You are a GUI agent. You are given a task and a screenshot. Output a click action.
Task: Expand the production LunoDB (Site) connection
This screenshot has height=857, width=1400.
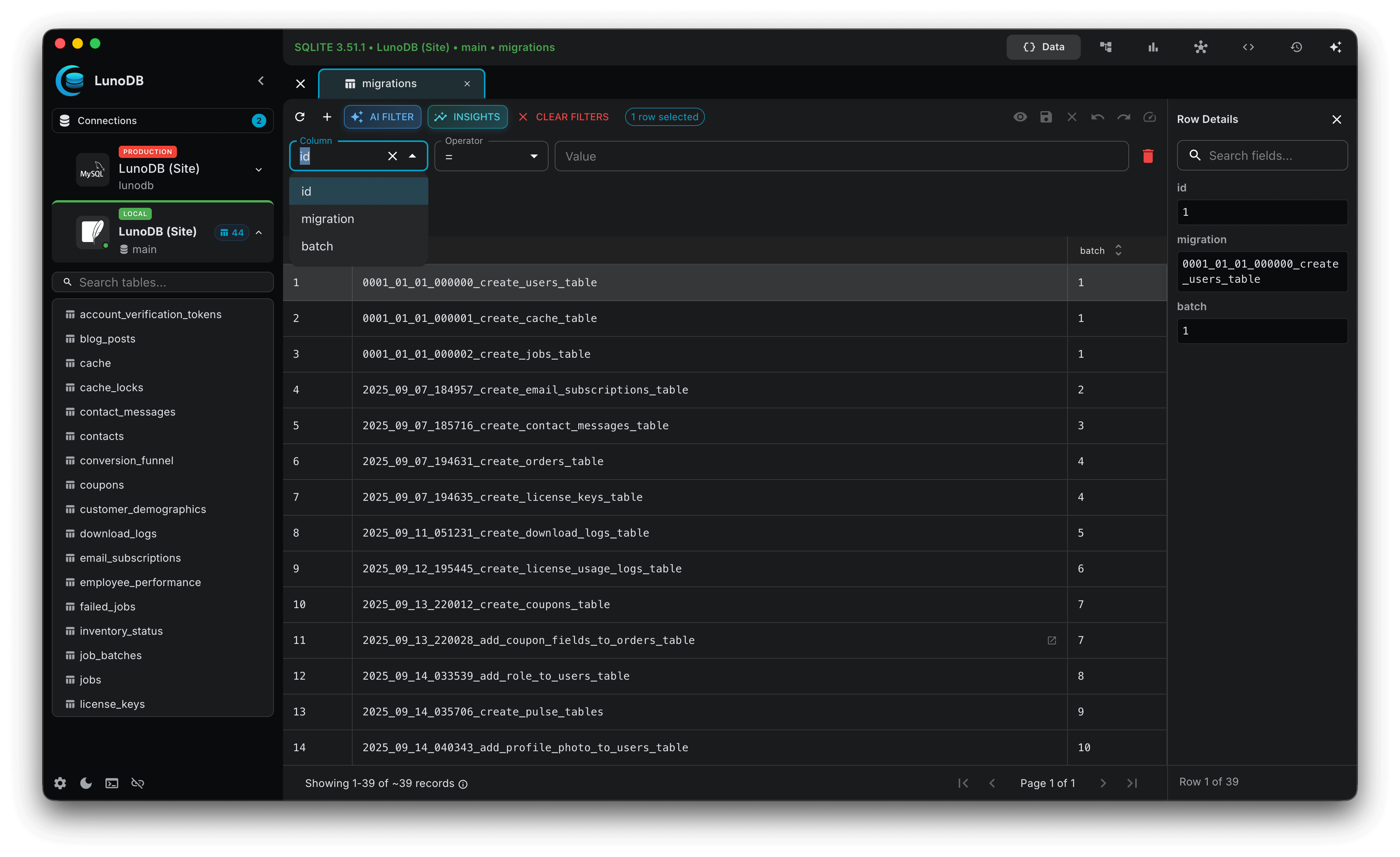pos(259,169)
